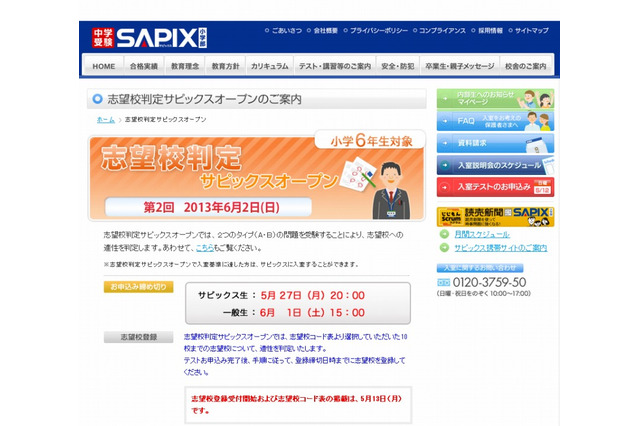Open the 安全・防犯 menu tab
The width and height of the screenshot is (640, 426).
[398, 66]
